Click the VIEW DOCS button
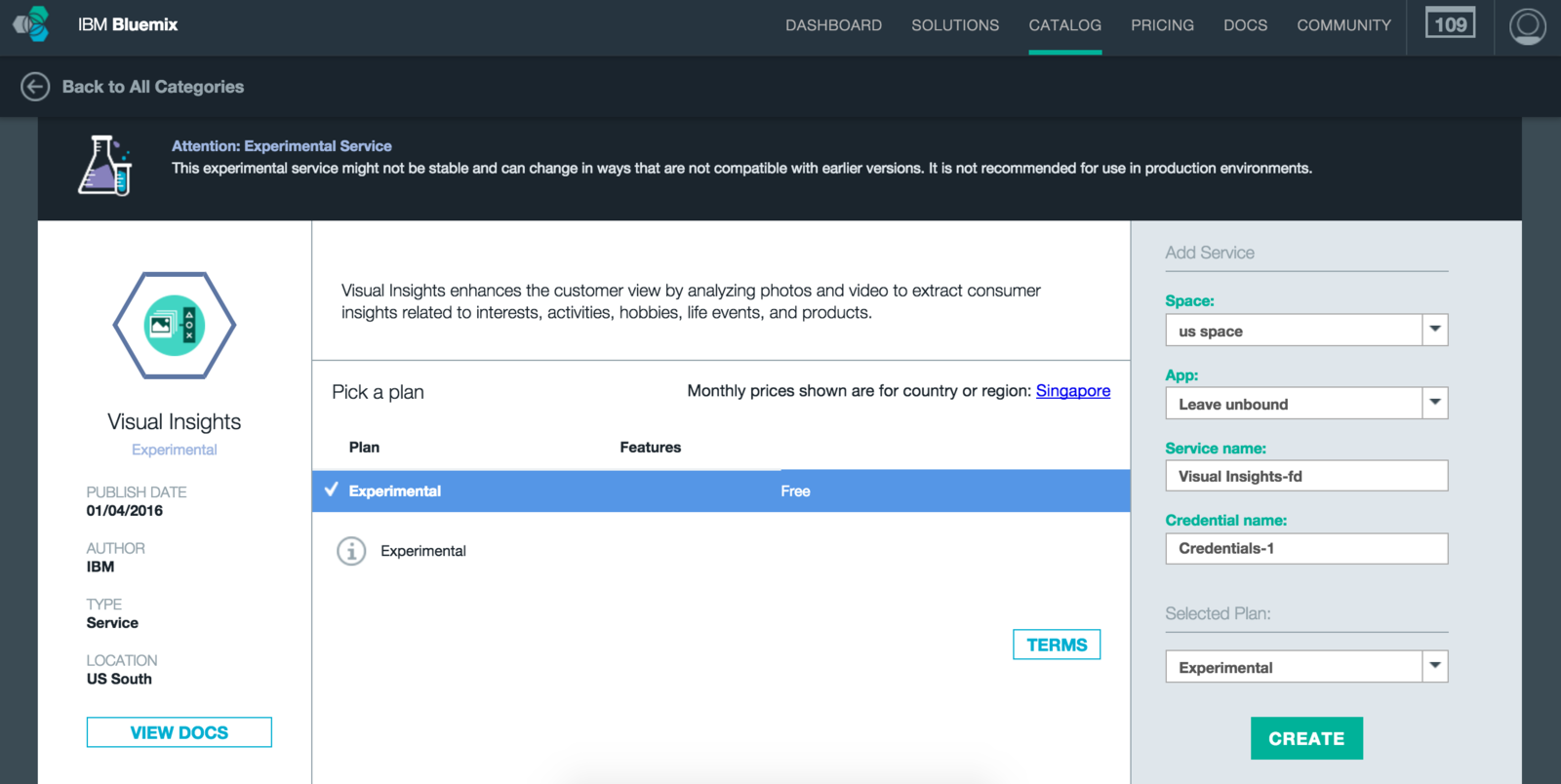 pyautogui.click(x=180, y=732)
